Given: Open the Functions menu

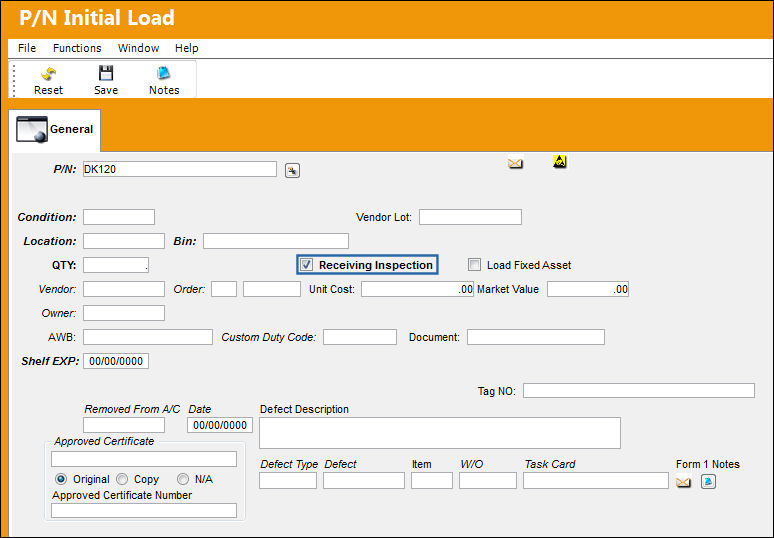Looking at the screenshot, I should [77, 48].
